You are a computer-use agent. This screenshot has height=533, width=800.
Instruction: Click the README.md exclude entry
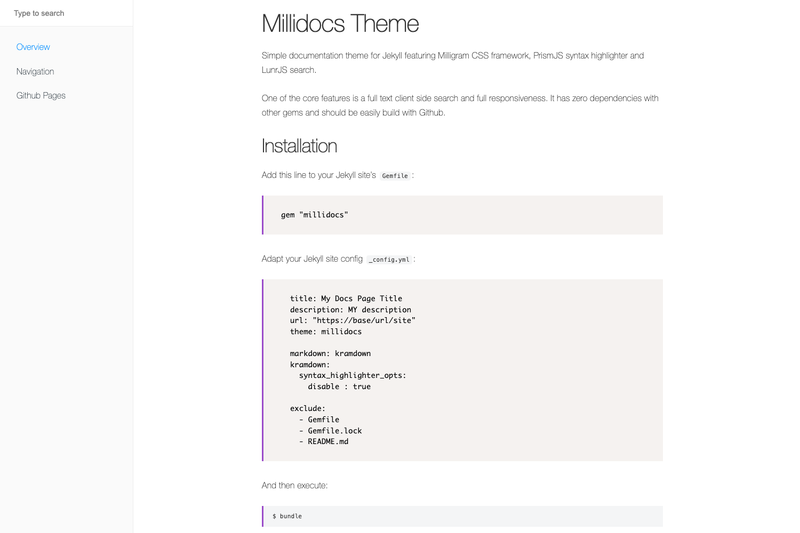[x=324, y=442]
